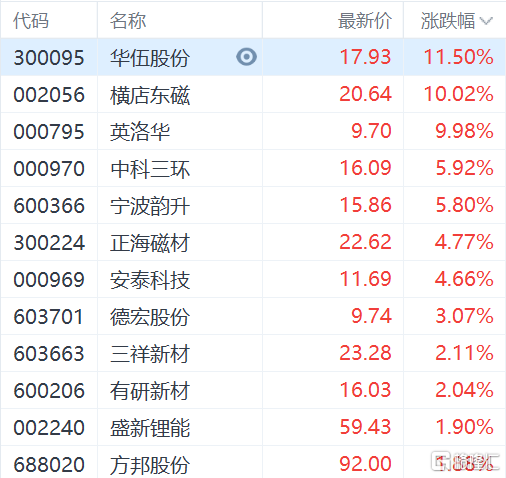Select stock row 横店东磁

253,94
